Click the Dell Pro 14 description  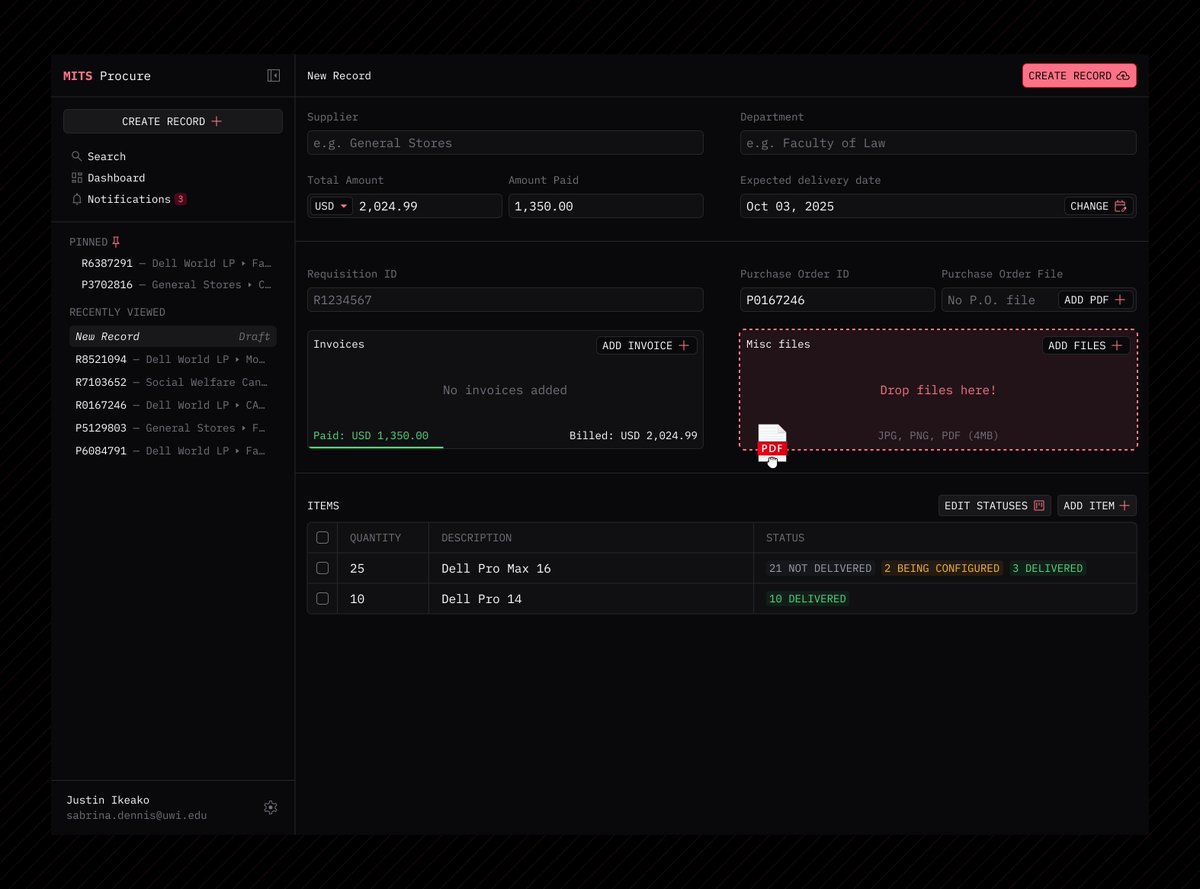point(482,599)
